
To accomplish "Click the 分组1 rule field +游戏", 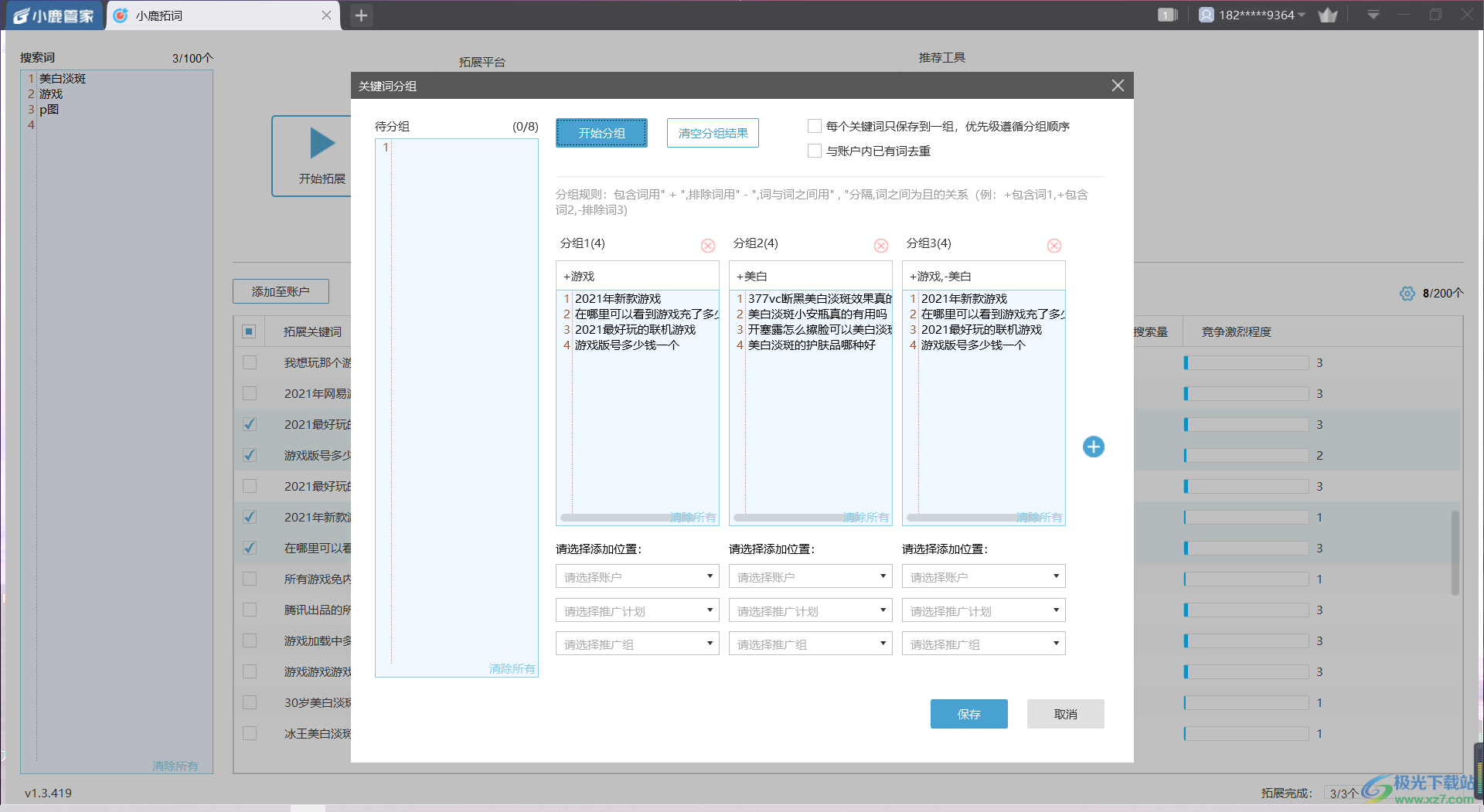I will pos(637,276).
